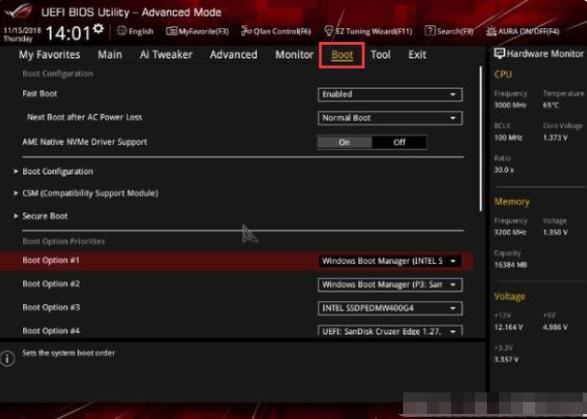Open Boot Option #1 dropdown
This screenshot has width=587, height=419.
click(390, 261)
